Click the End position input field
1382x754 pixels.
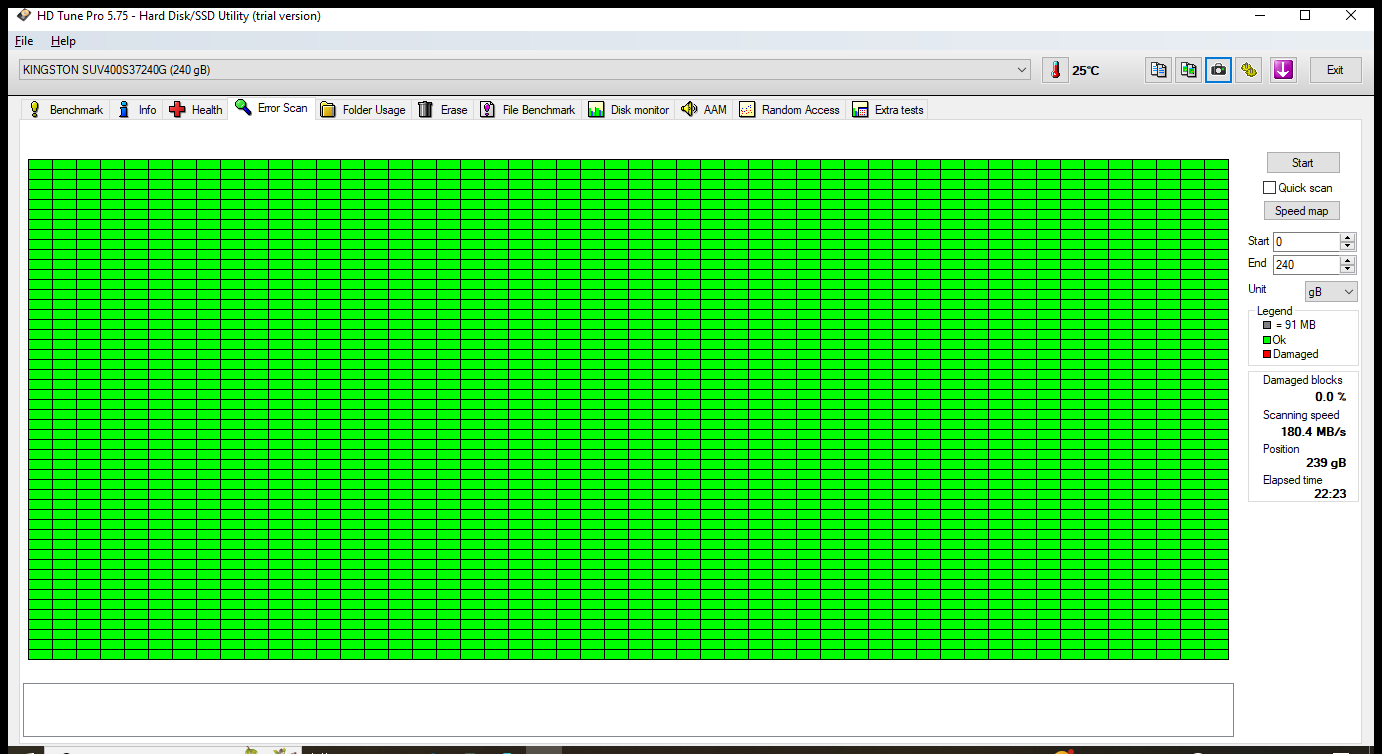tap(1306, 265)
